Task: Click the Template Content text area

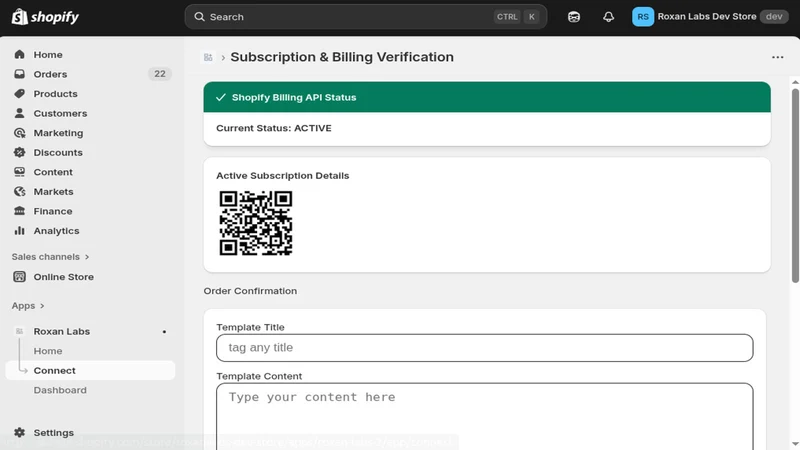Action: (485, 416)
